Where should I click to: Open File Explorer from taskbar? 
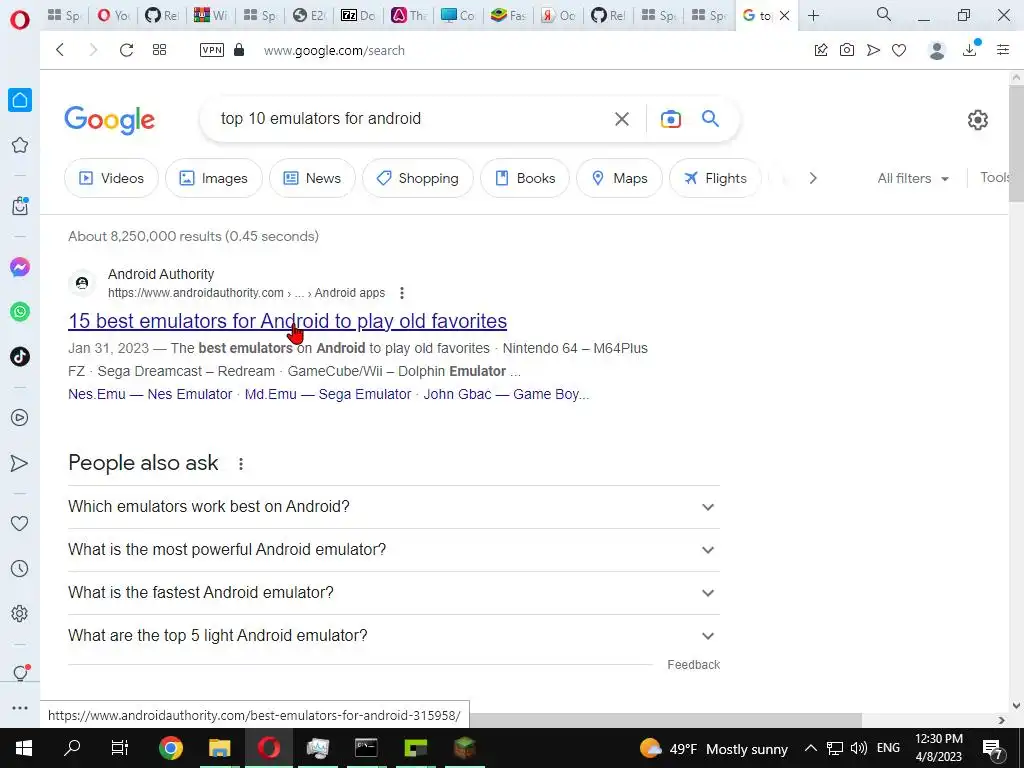[219, 748]
